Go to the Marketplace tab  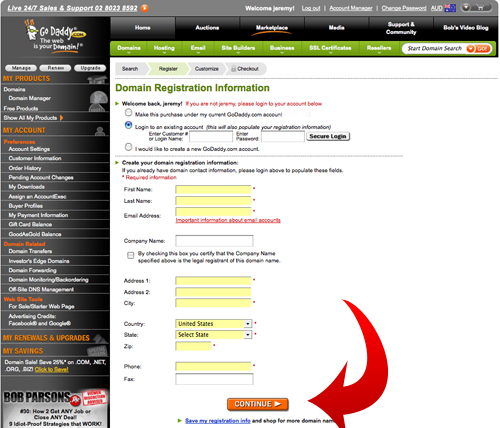click(x=272, y=28)
